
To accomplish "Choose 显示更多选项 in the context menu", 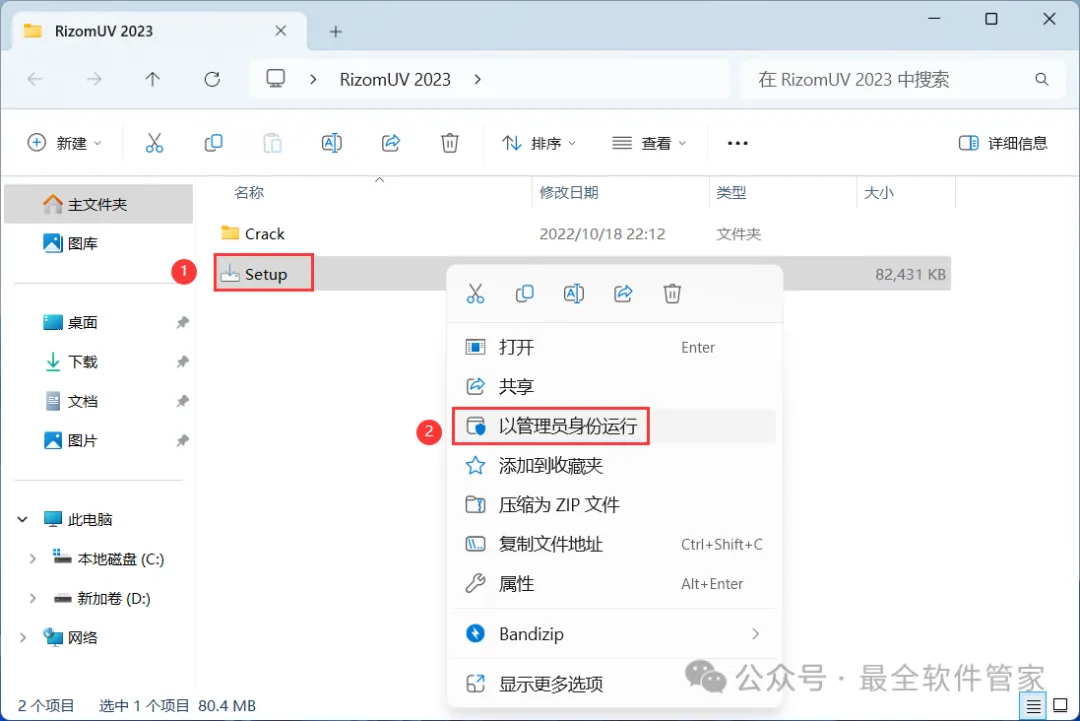I will [x=614, y=683].
